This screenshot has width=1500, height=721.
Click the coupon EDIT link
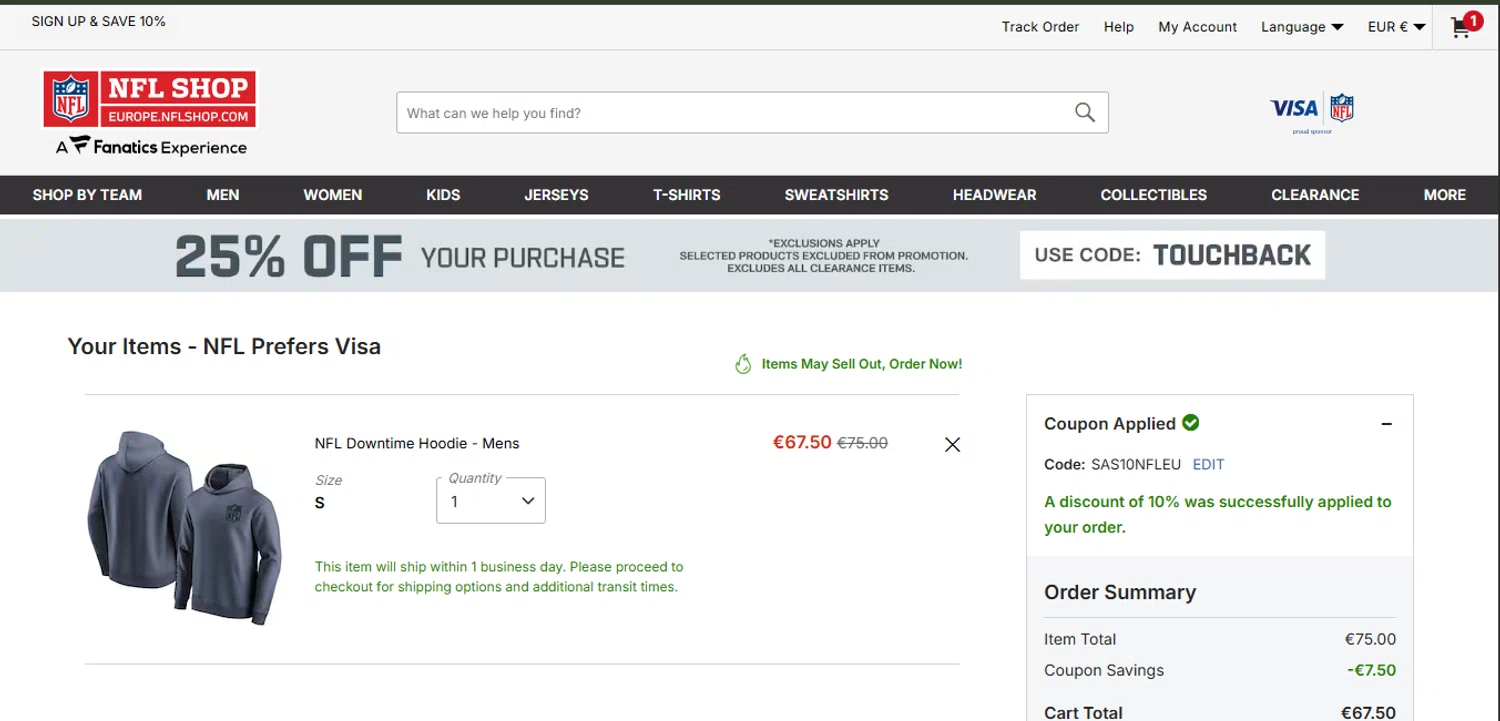coord(1208,464)
